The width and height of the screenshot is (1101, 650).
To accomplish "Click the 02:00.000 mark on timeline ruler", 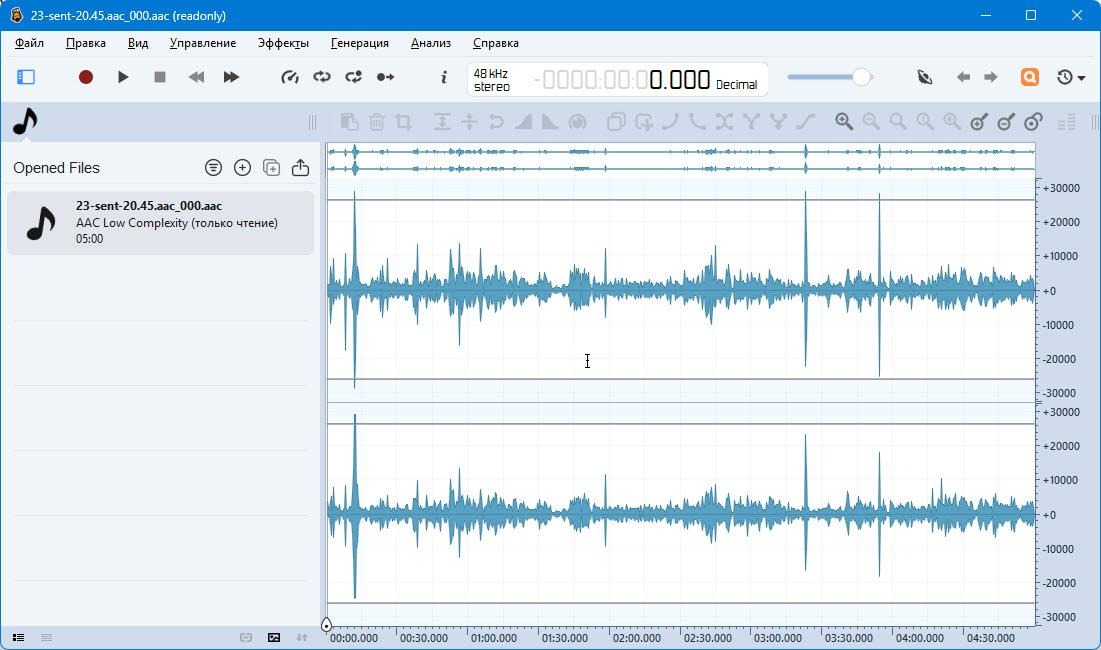I will click(x=636, y=638).
